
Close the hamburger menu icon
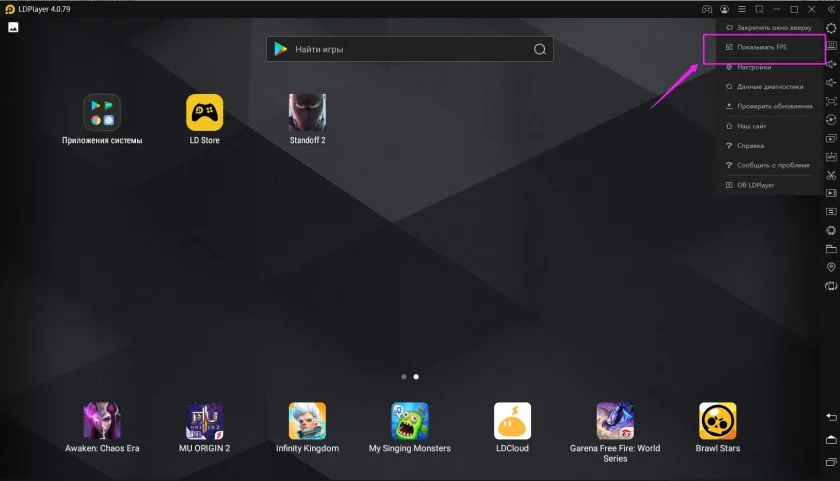(741, 9)
